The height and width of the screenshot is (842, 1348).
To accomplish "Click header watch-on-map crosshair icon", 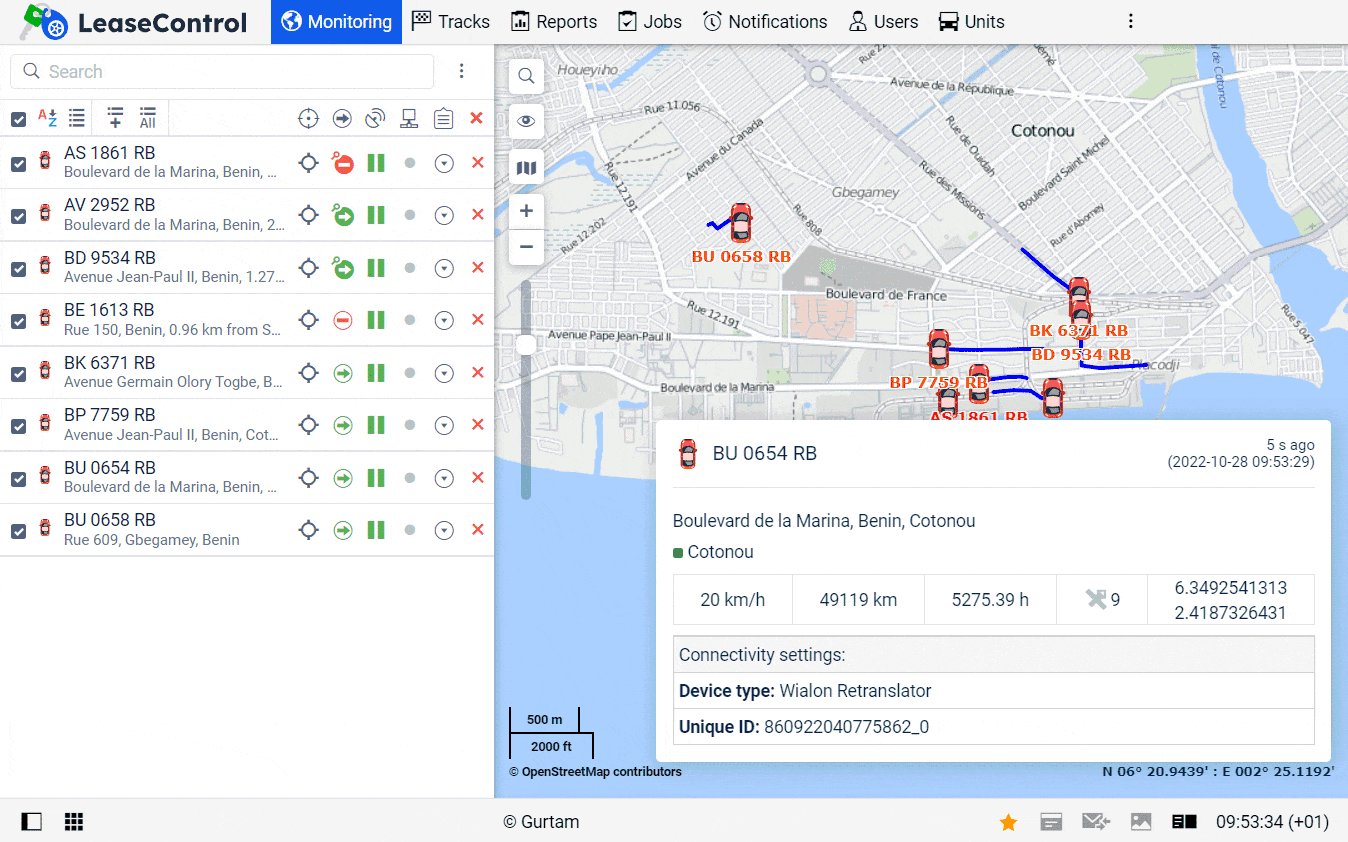I will 309,119.
